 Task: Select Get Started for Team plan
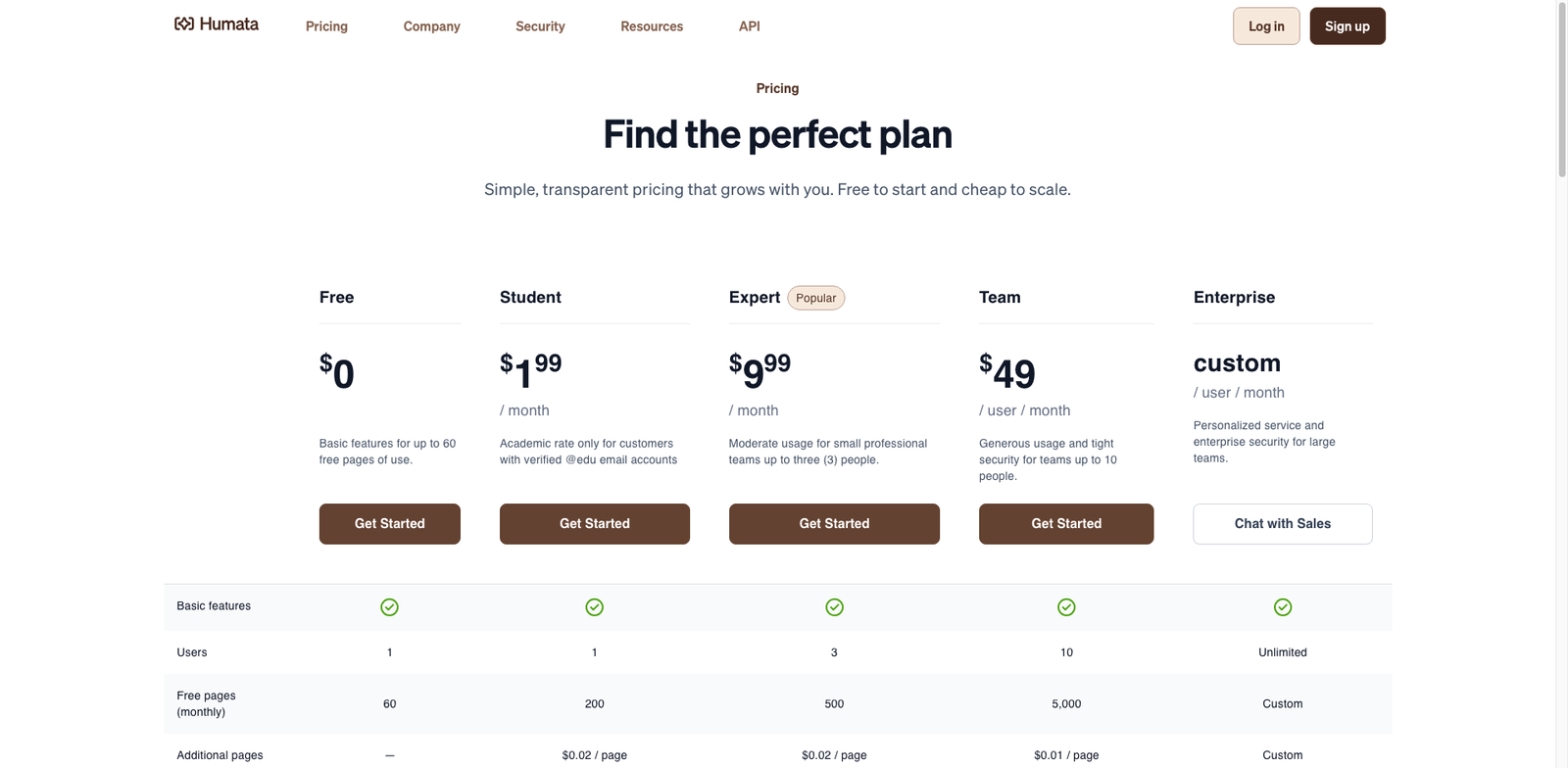coord(1066,524)
